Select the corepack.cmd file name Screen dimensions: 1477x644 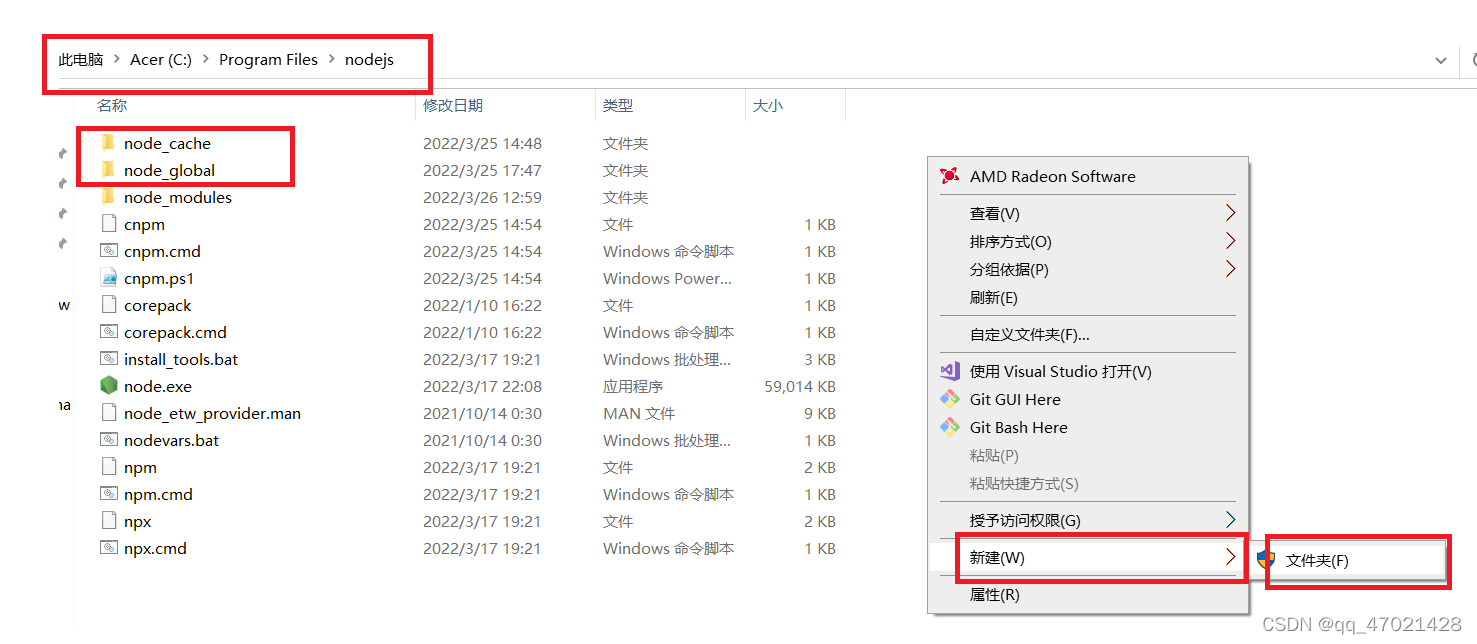tap(175, 332)
